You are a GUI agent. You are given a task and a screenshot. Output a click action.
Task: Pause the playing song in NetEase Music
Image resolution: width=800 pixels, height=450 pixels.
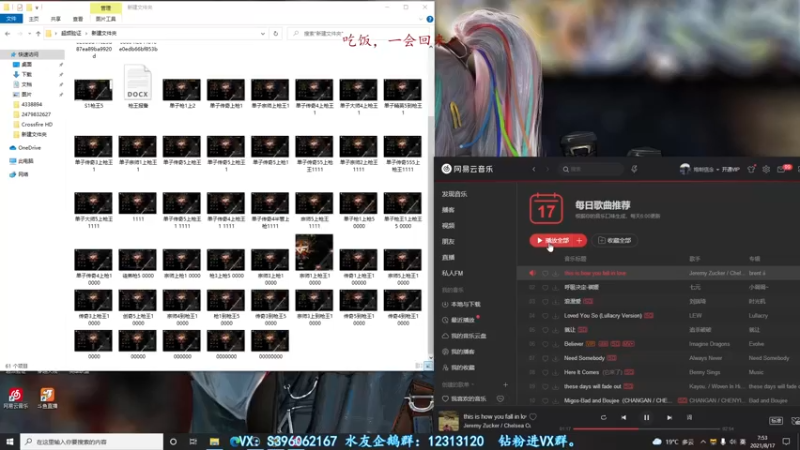pyautogui.click(x=646, y=417)
